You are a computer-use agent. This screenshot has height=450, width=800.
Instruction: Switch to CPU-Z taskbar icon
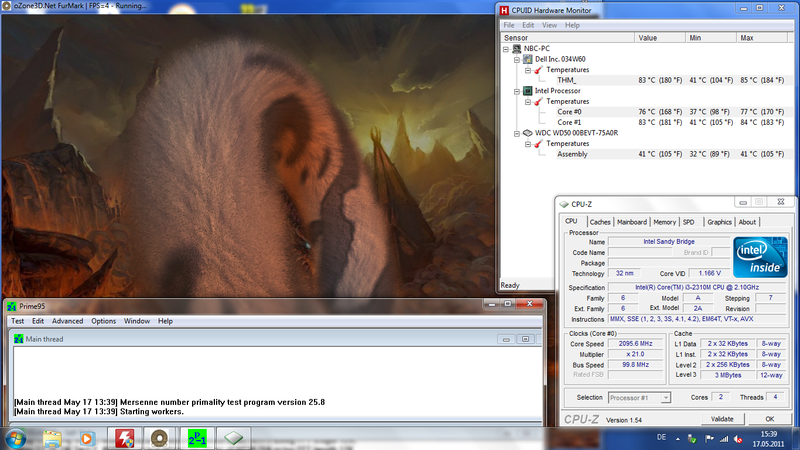[x=233, y=439]
